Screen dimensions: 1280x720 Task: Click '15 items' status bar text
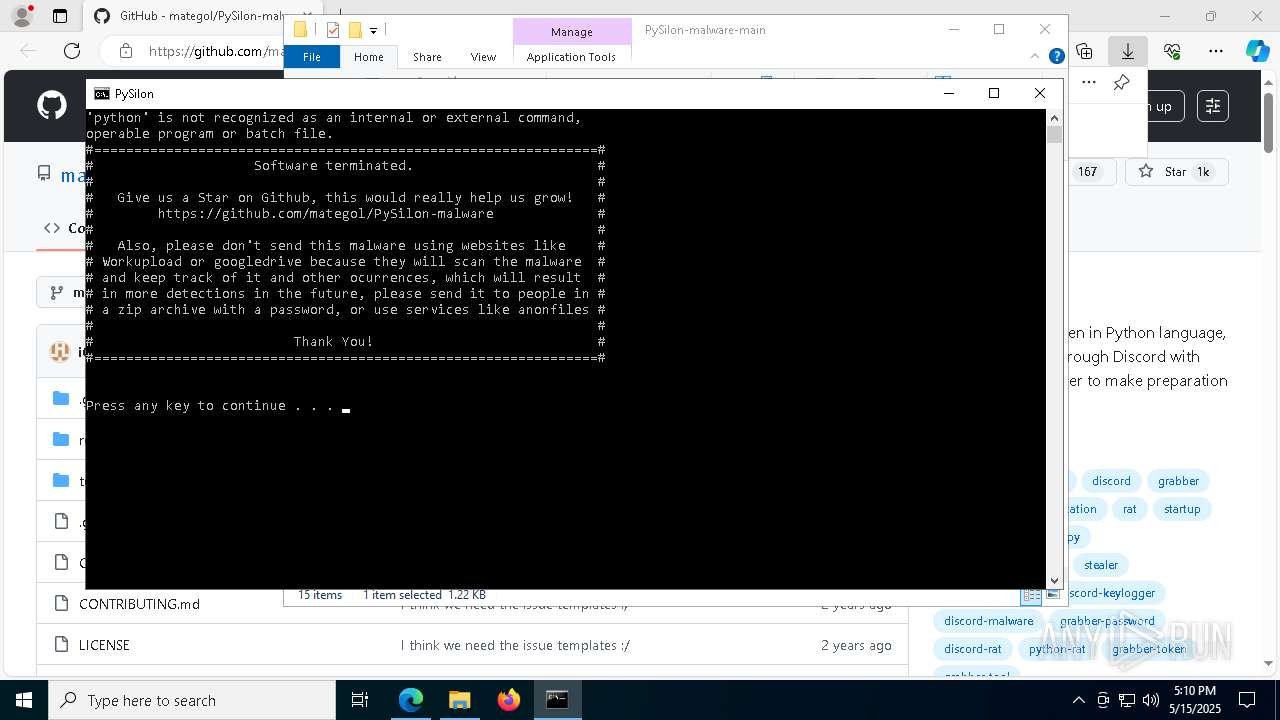click(320, 595)
